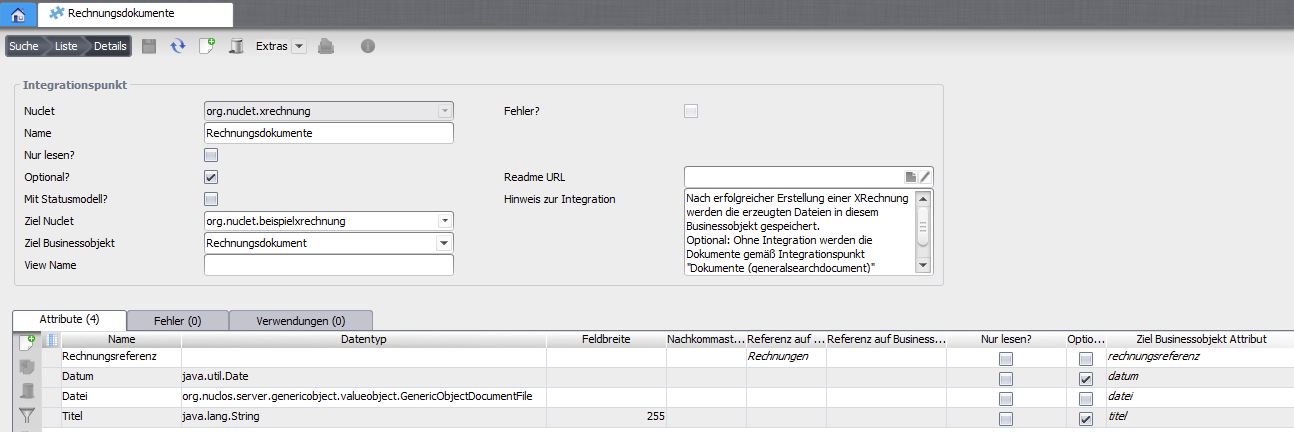Image resolution: width=1294 pixels, height=432 pixels.
Task: Click the Readme URL document icon
Action: pos(911,177)
